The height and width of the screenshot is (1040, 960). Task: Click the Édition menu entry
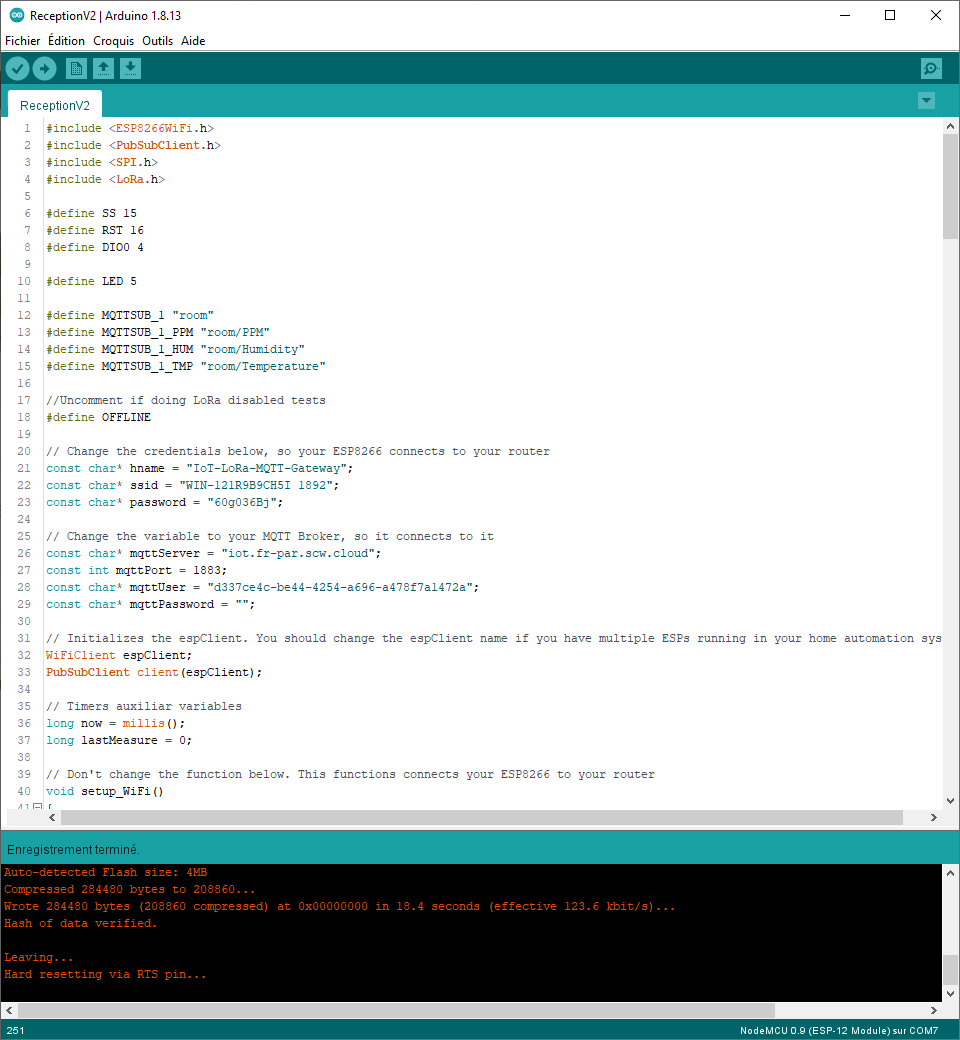(66, 41)
